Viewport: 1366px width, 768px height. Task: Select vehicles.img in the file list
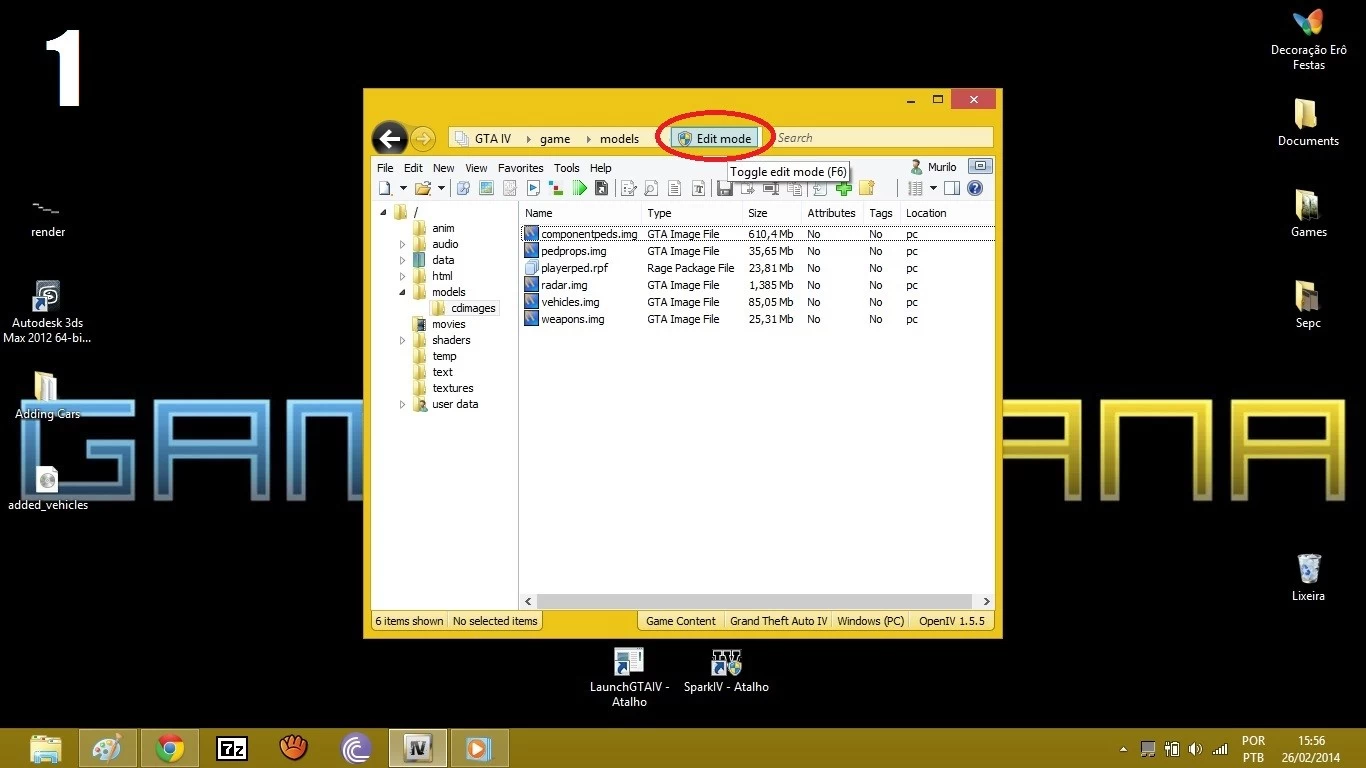pos(570,302)
